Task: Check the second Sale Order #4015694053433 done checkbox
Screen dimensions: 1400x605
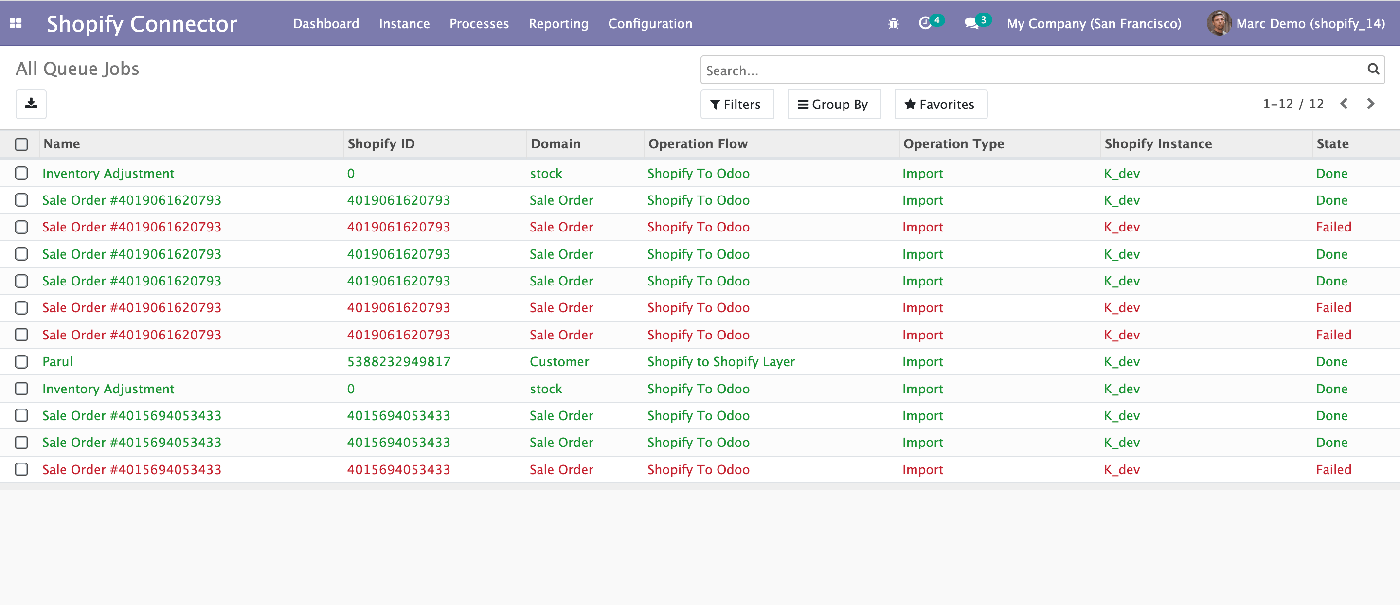Action: click(x=21, y=443)
